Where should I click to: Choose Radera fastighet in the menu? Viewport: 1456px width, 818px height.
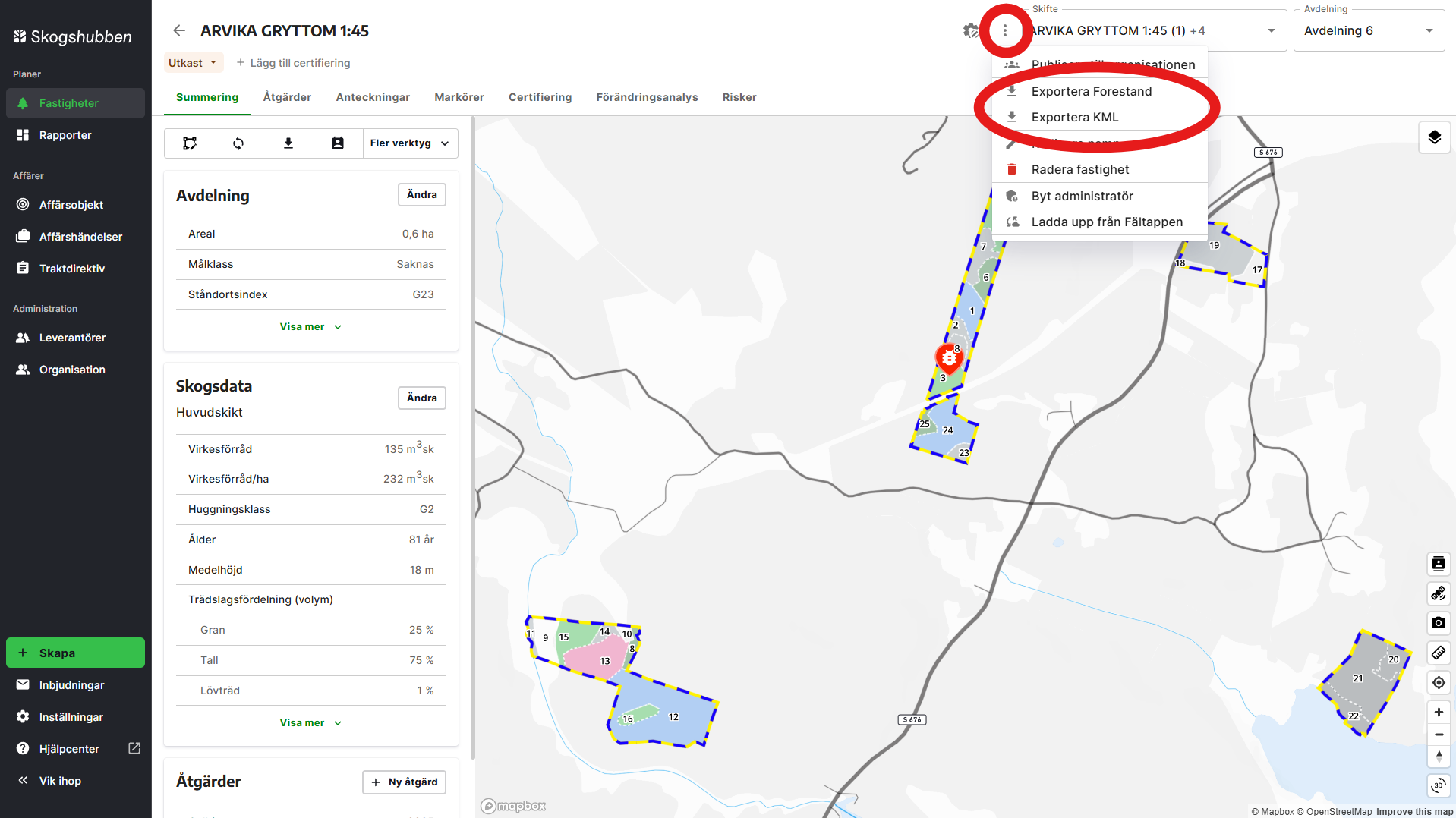1079,169
